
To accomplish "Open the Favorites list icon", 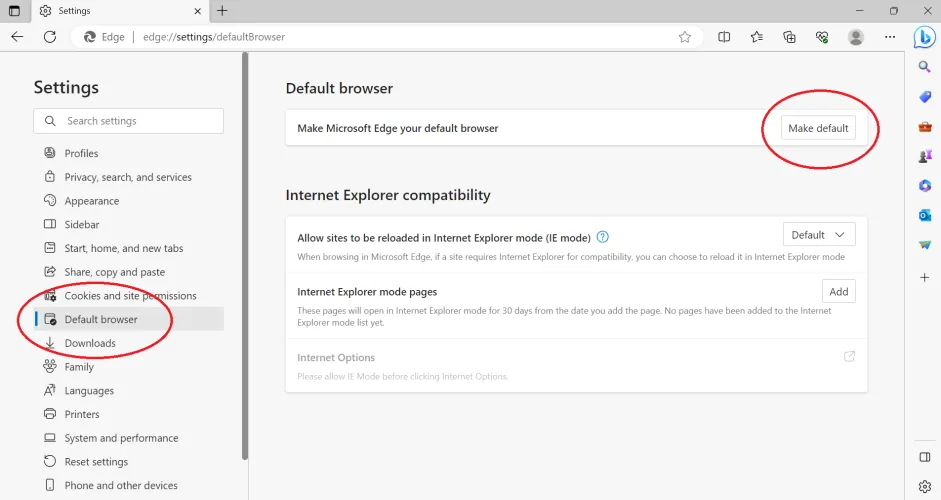I will (x=757, y=37).
